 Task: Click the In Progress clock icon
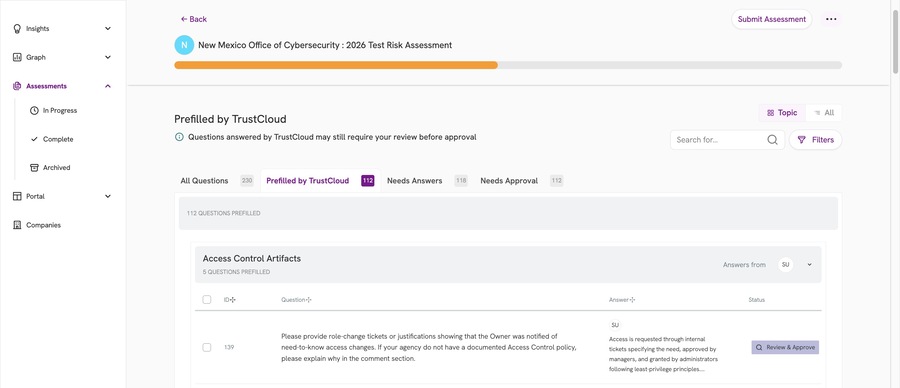(x=34, y=110)
